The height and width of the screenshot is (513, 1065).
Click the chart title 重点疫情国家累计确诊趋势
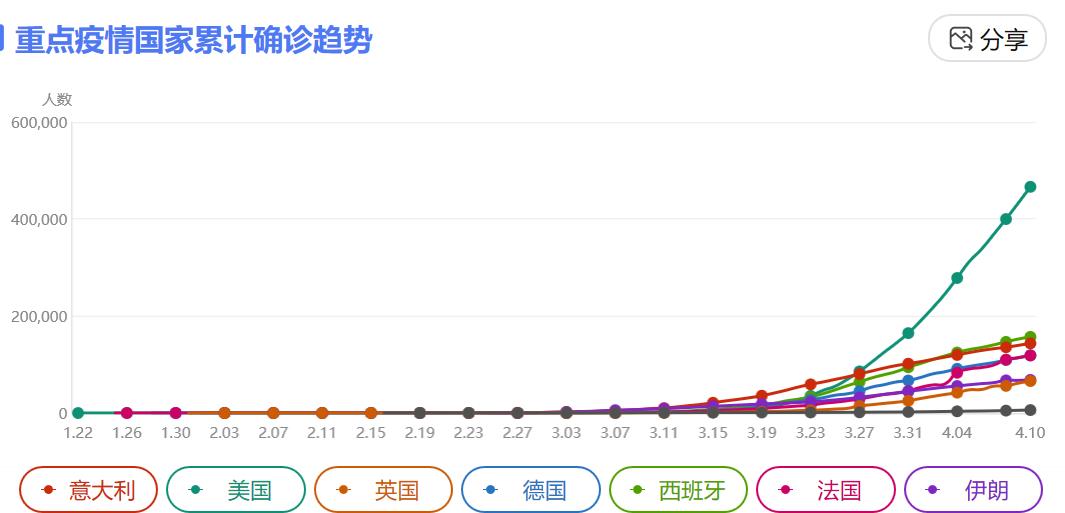[194, 40]
